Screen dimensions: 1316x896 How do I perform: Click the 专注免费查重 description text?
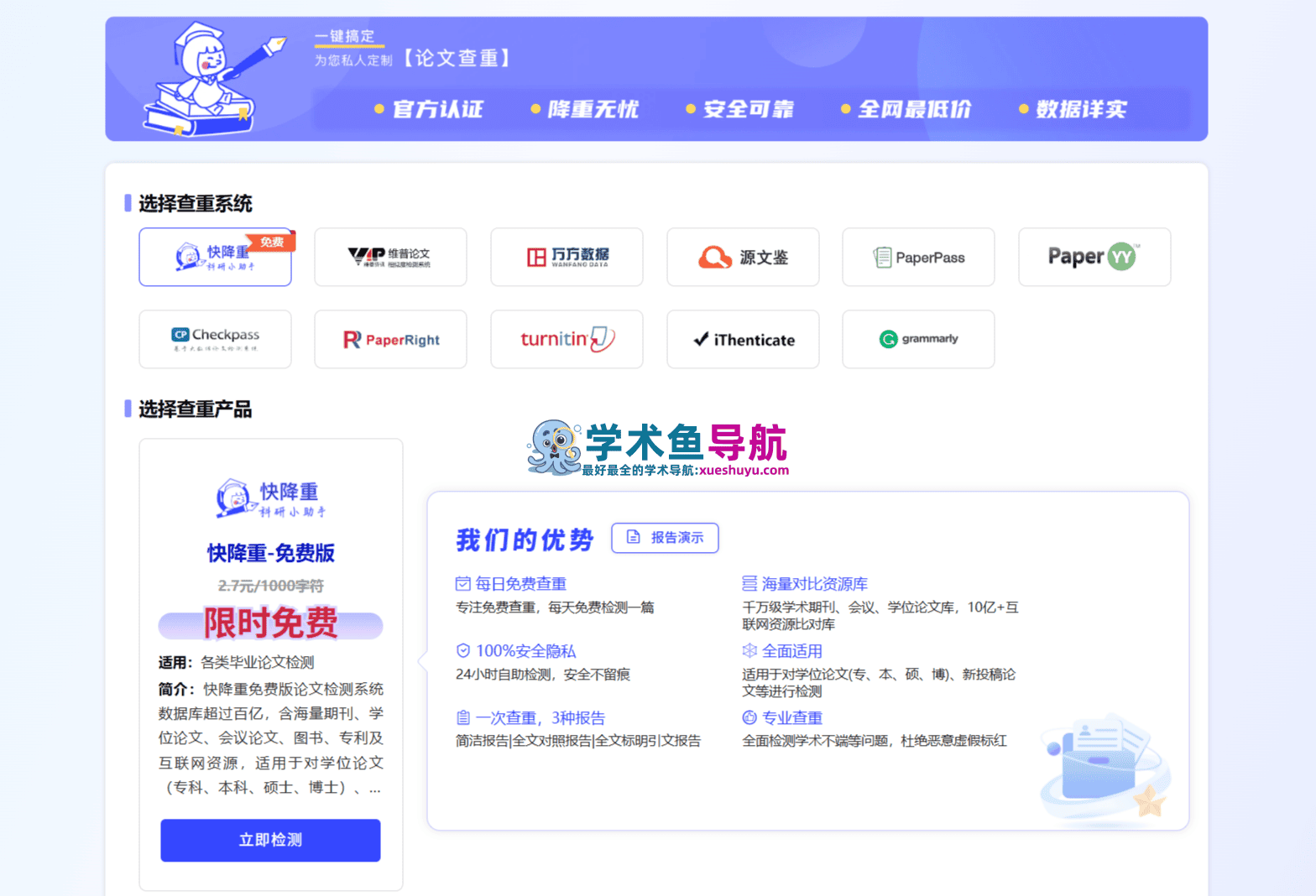pyautogui.click(x=555, y=607)
